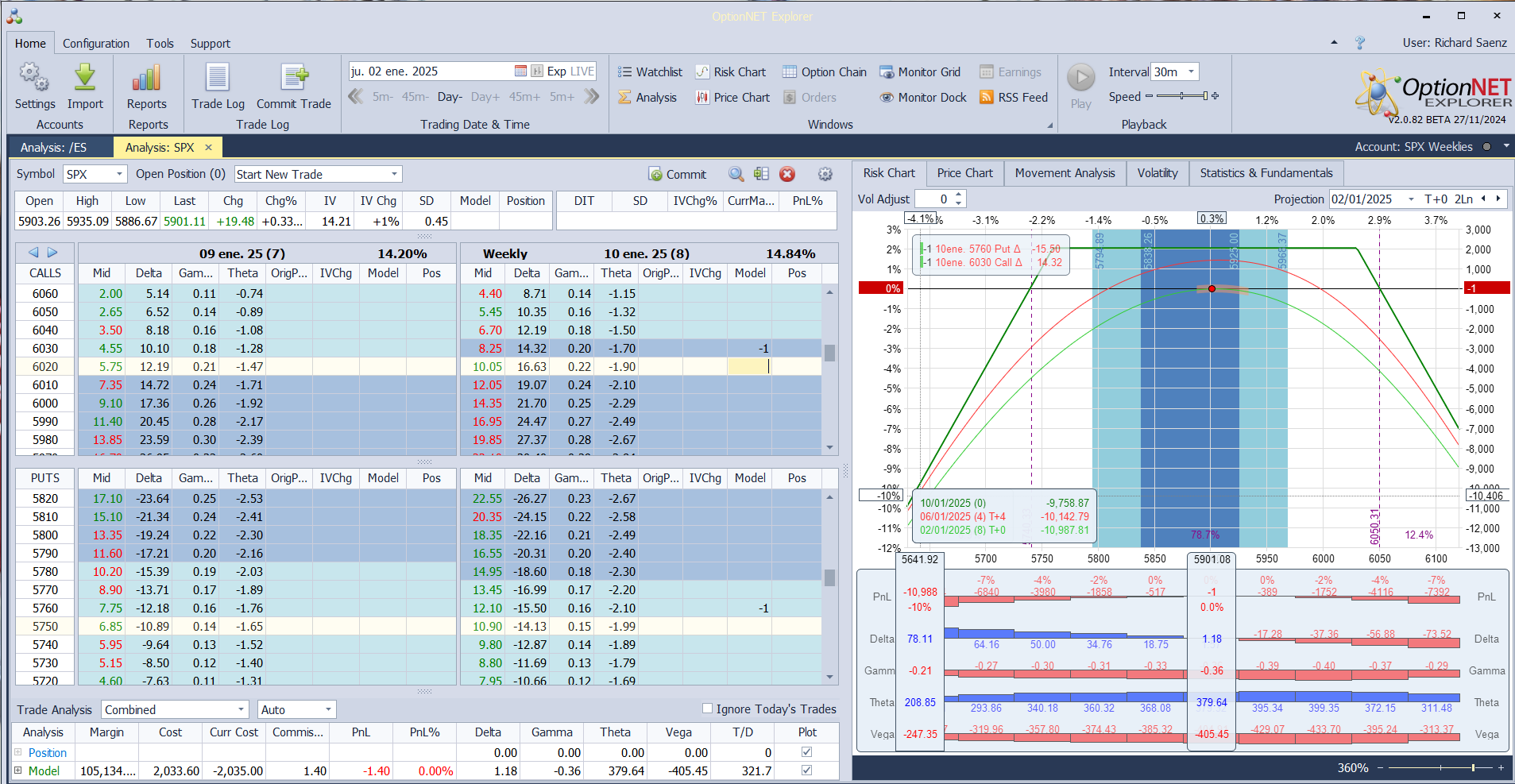The height and width of the screenshot is (784, 1515).
Task: Enable Ignore Today's Trades checkbox
Action: [x=707, y=709]
